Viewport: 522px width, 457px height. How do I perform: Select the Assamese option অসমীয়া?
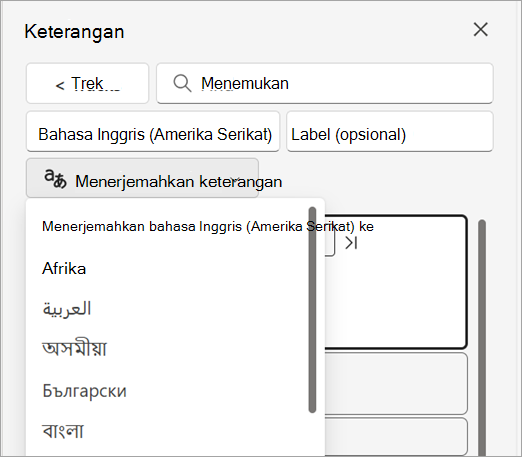74,349
